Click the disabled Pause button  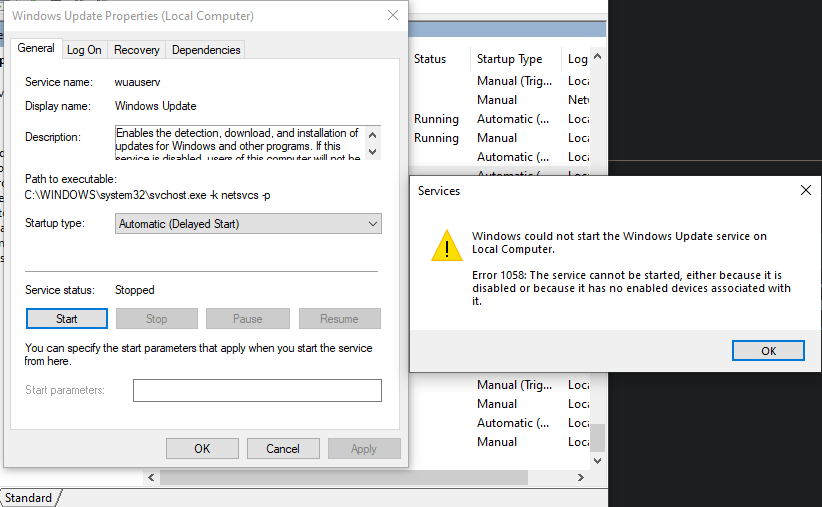(x=247, y=319)
